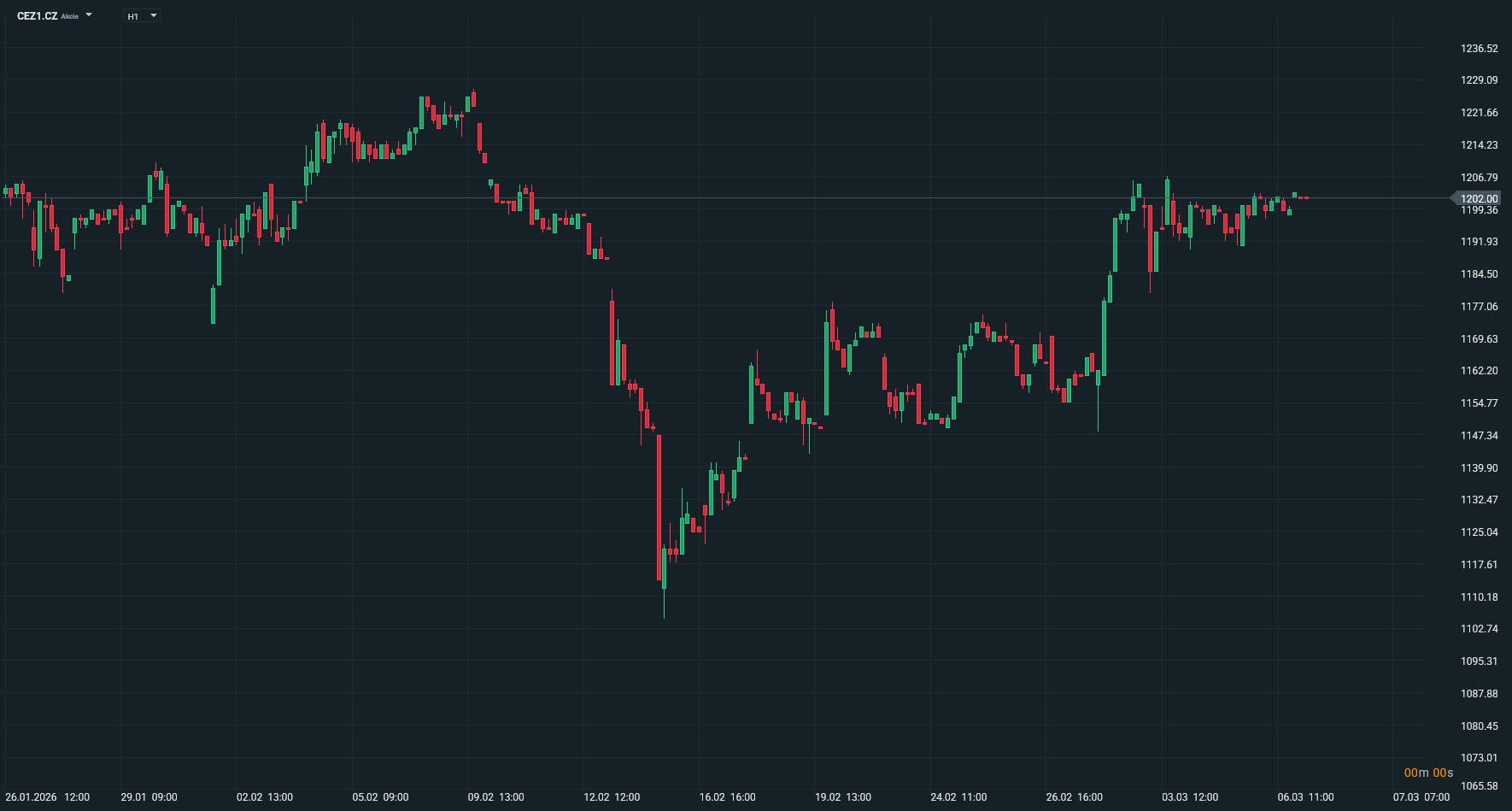Open the CEZ1.CZ symbol dropdown arrow

click(89, 15)
